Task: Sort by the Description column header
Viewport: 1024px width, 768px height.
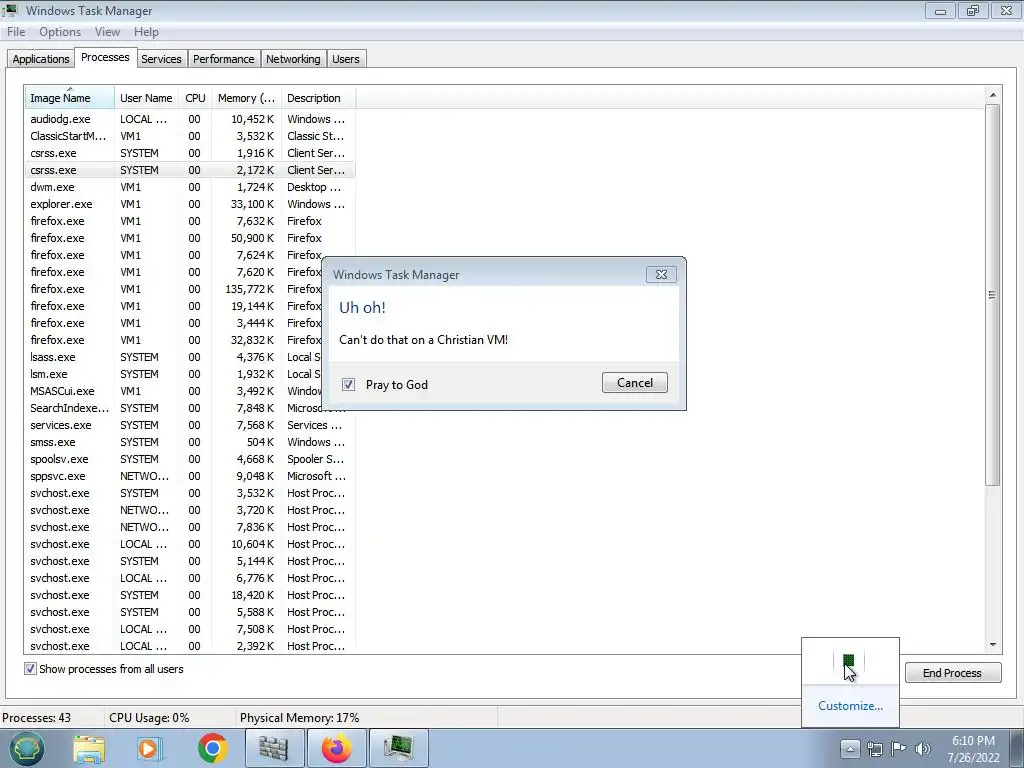Action: 318,98
